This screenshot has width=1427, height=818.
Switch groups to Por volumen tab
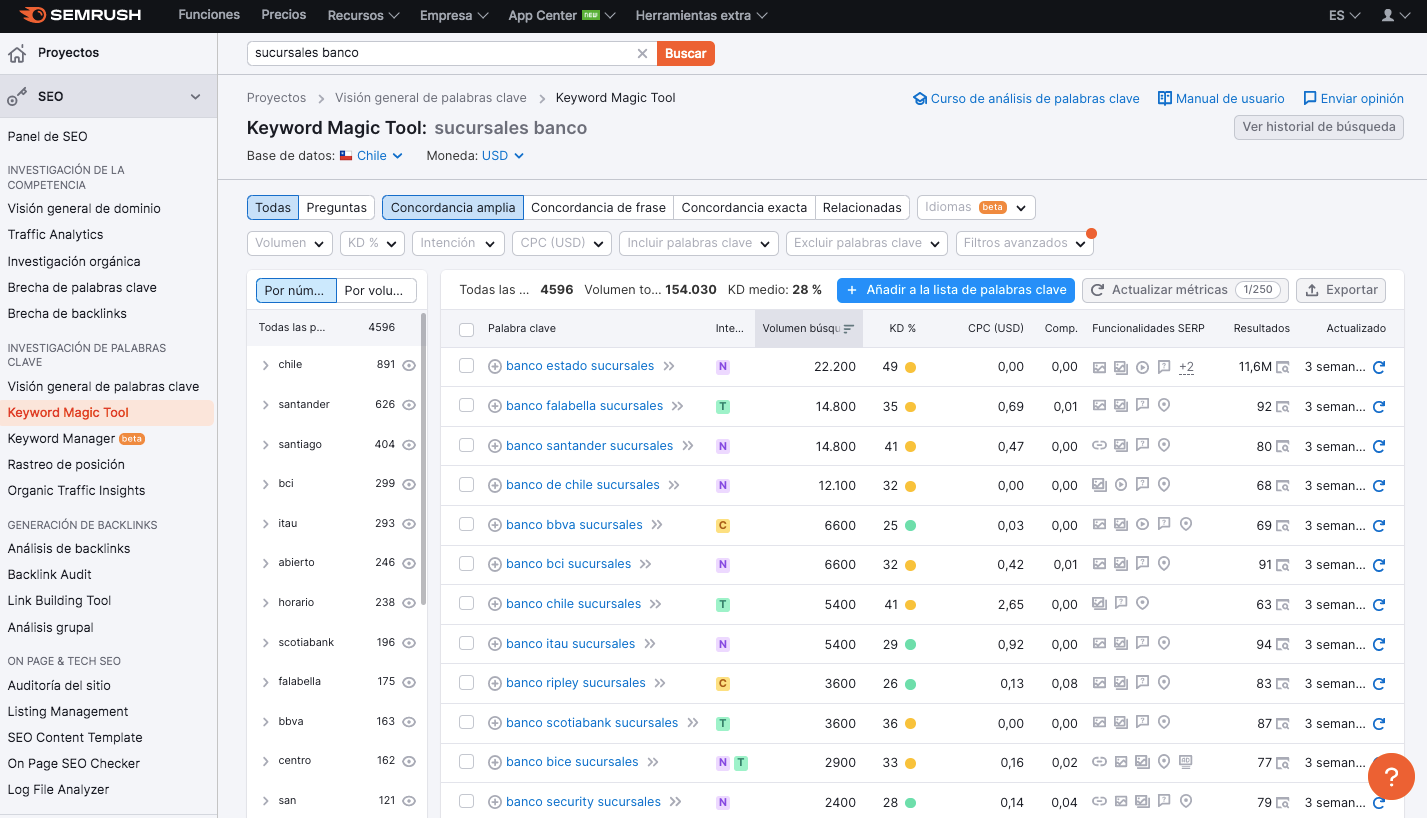tap(376, 290)
